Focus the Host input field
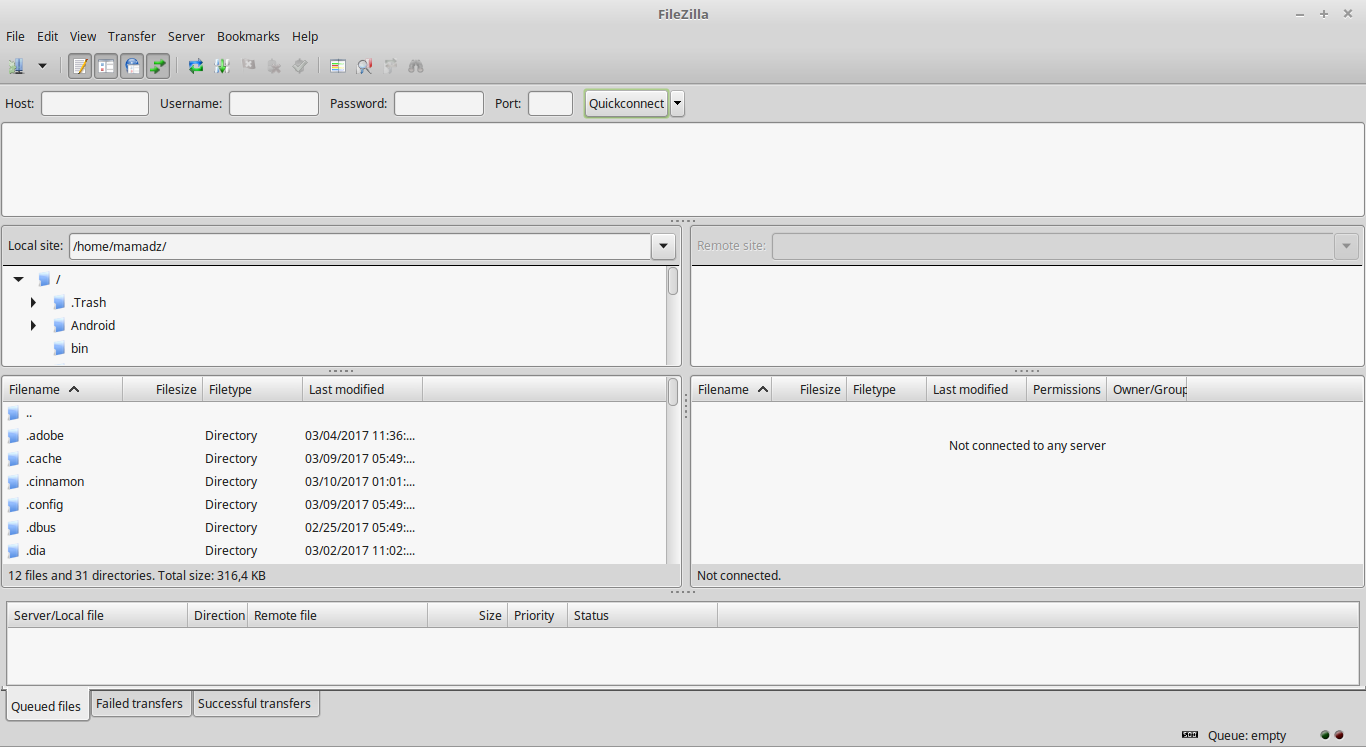1366x747 pixels. (95, 103)
